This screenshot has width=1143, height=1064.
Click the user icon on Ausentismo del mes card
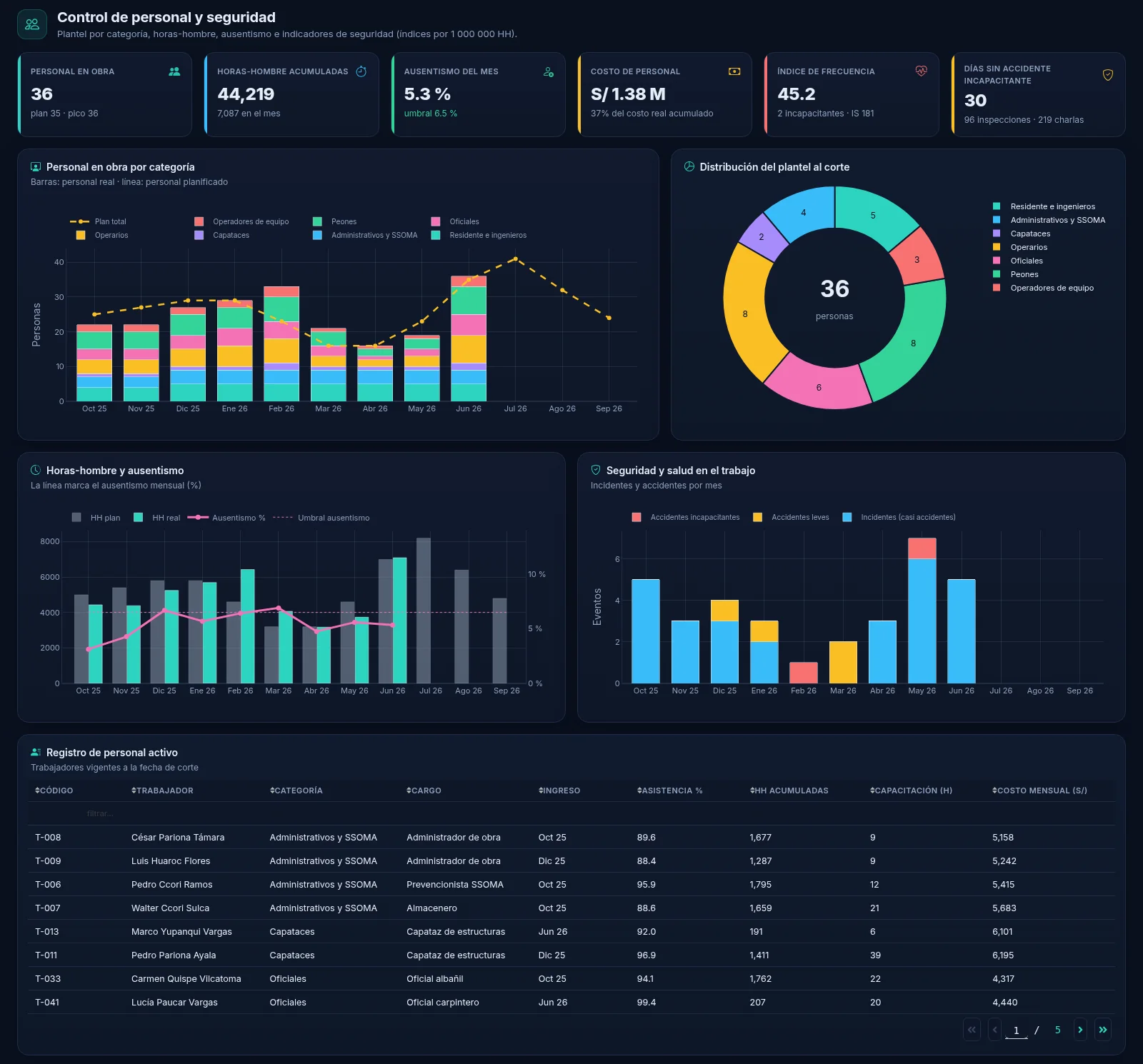(x=549, y=72)
